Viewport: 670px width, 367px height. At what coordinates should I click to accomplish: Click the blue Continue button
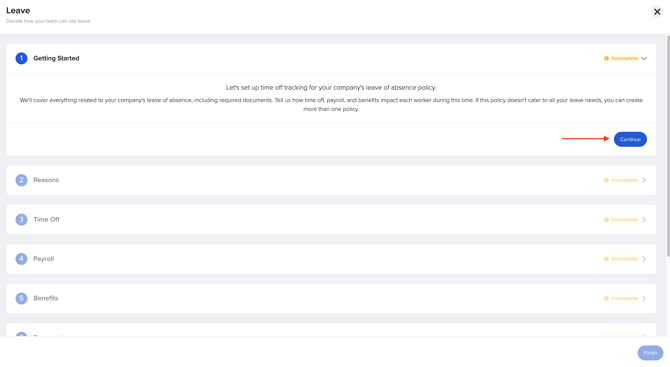click(x=630, y=139)
